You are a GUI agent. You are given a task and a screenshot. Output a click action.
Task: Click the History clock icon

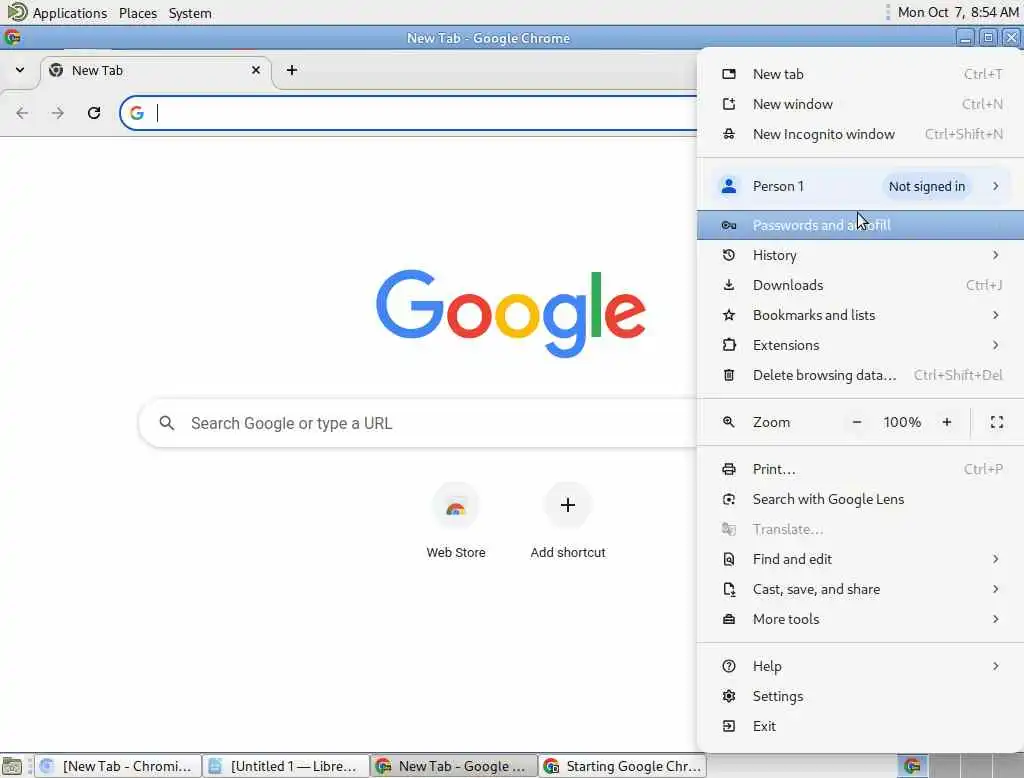729,255
